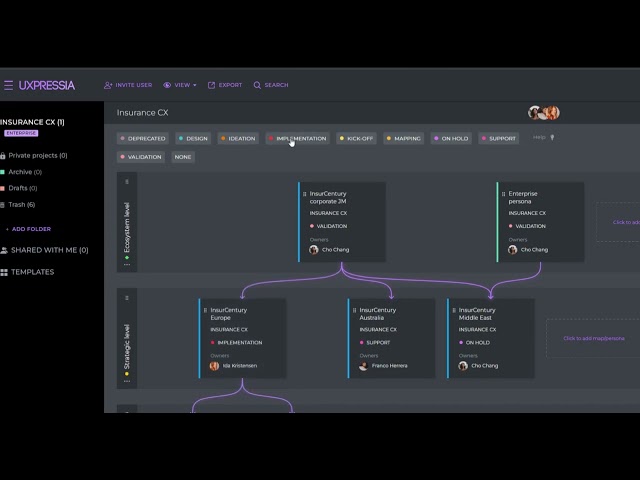
Task: Open the InsurCentury Europe card title
Action: 229,314
